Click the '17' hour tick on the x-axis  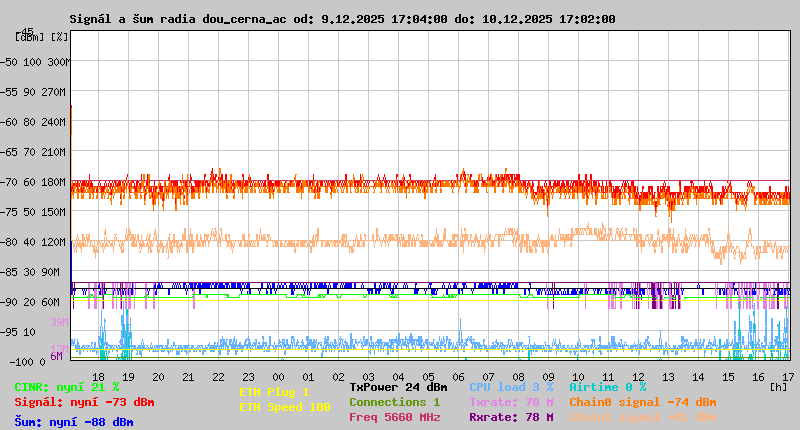coord(788,377)
